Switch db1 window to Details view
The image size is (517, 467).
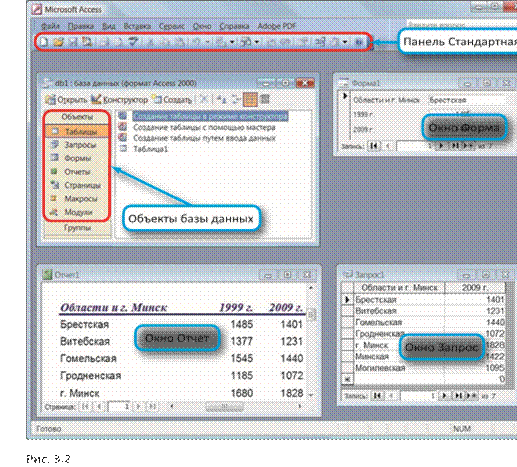tap(265, 99)
